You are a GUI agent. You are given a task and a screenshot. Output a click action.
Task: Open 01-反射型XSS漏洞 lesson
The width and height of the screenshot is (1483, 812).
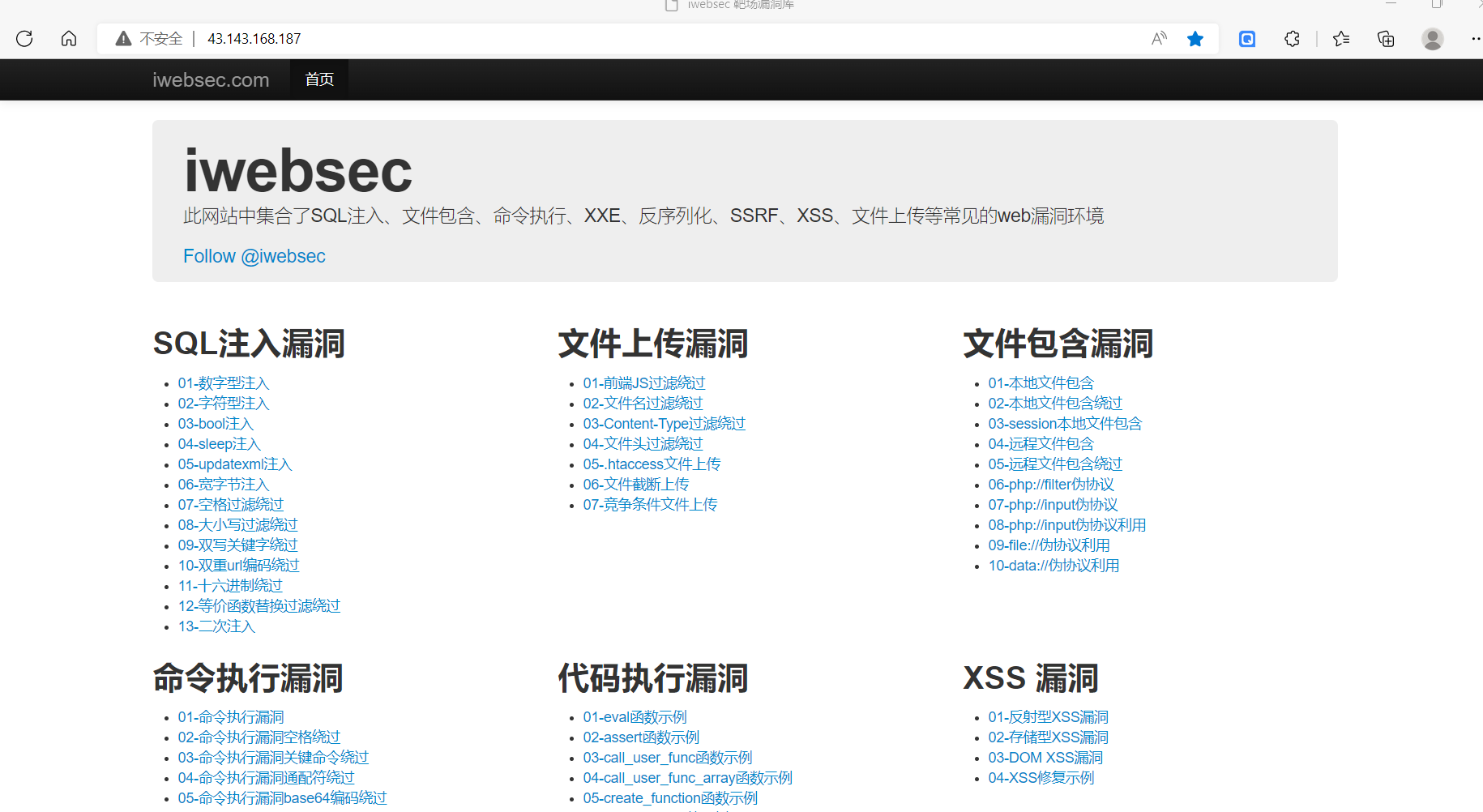coord(1049,717)
